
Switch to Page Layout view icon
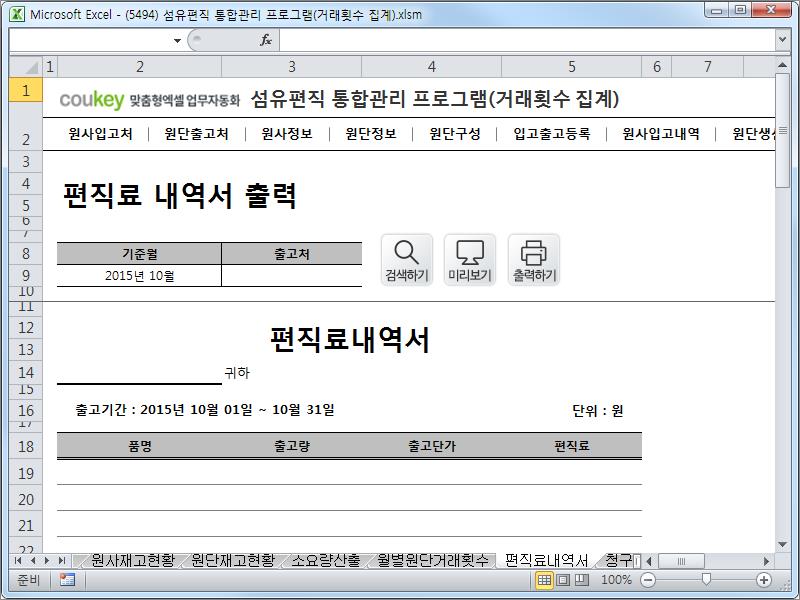[x=563, y=580]
